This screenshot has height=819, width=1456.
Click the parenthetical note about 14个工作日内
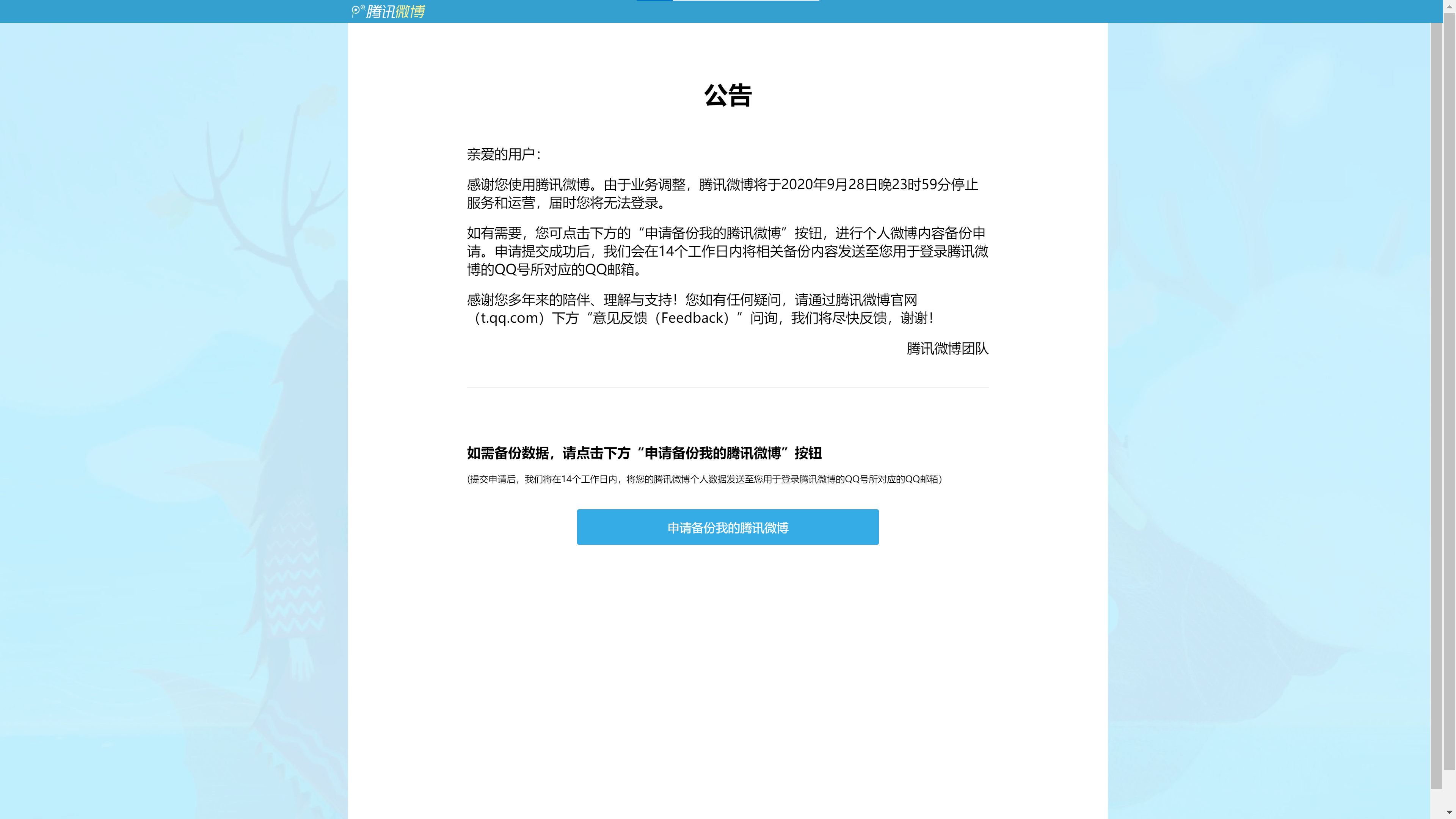point(704,479)
